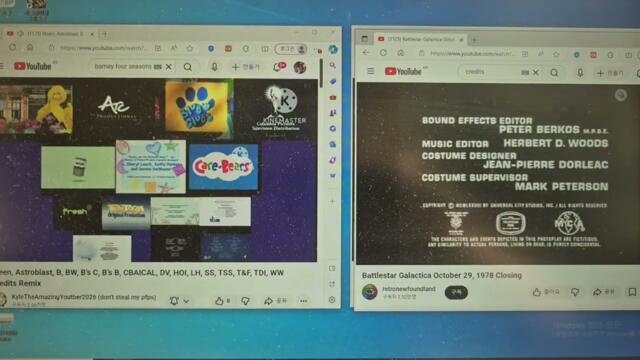Add left window page to favorites star
640x360 pixels.
tap(190, 48)
